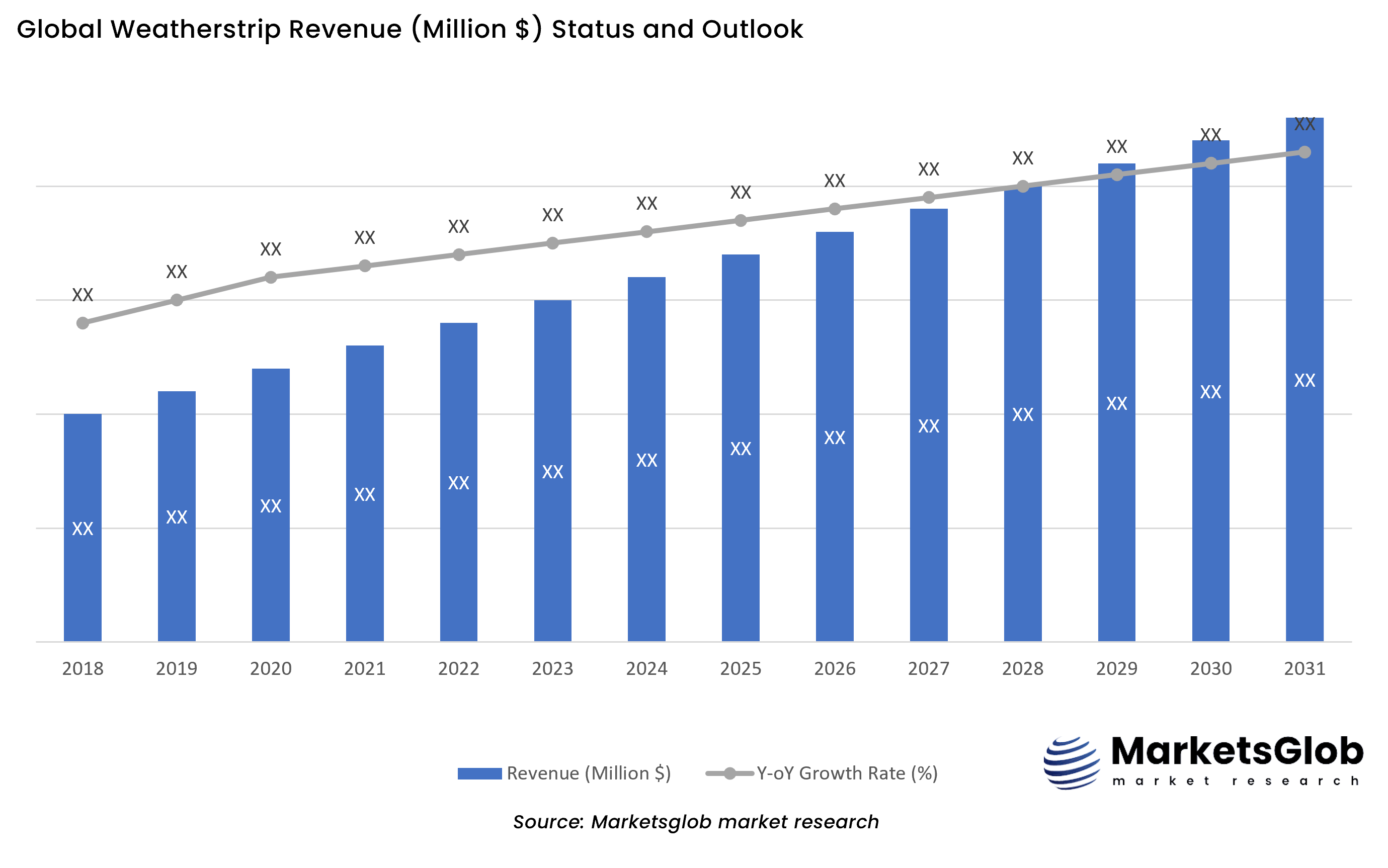The width and height of the screenshot is (1388, 868).
Task: Click the 2022 growth rate line marker
Action: [458, 255]
